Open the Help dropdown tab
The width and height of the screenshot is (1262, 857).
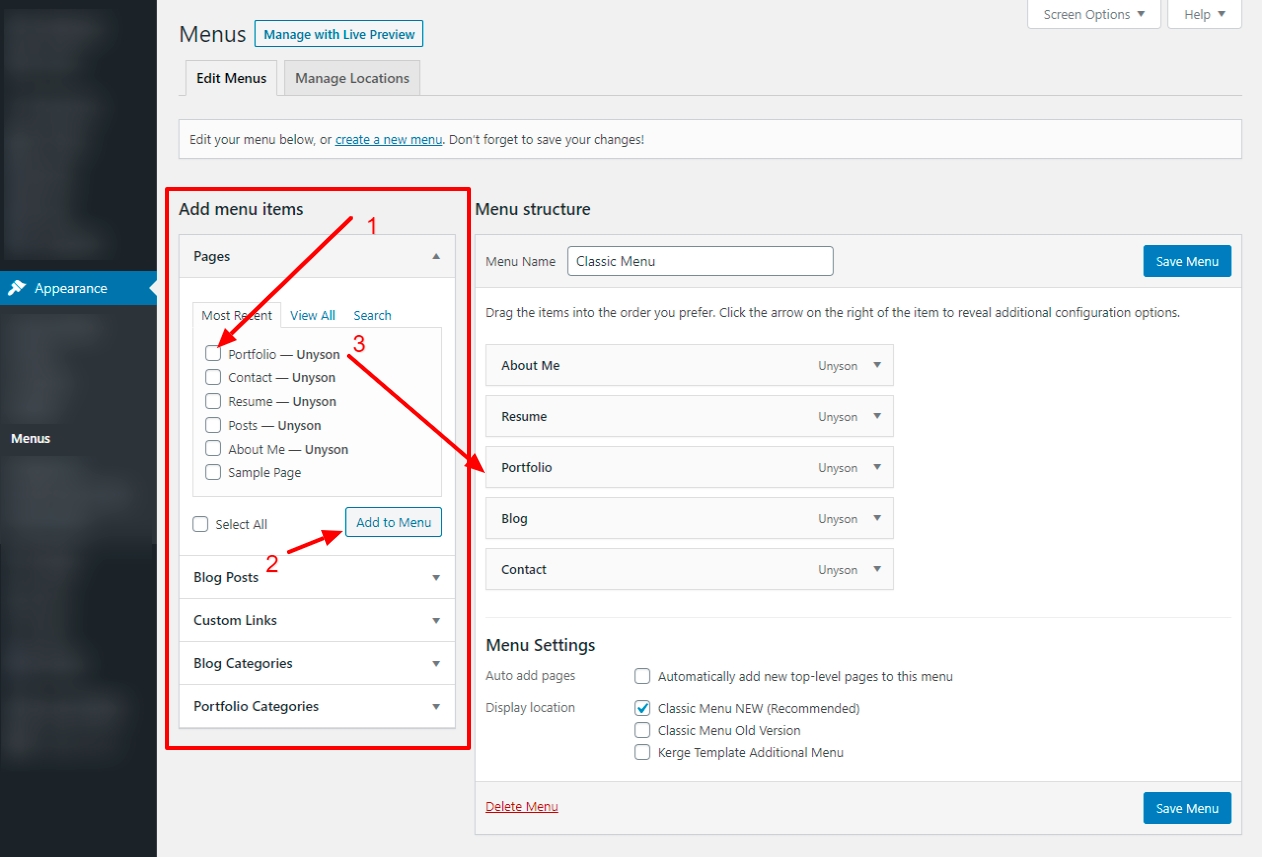tap(1204, 15)
